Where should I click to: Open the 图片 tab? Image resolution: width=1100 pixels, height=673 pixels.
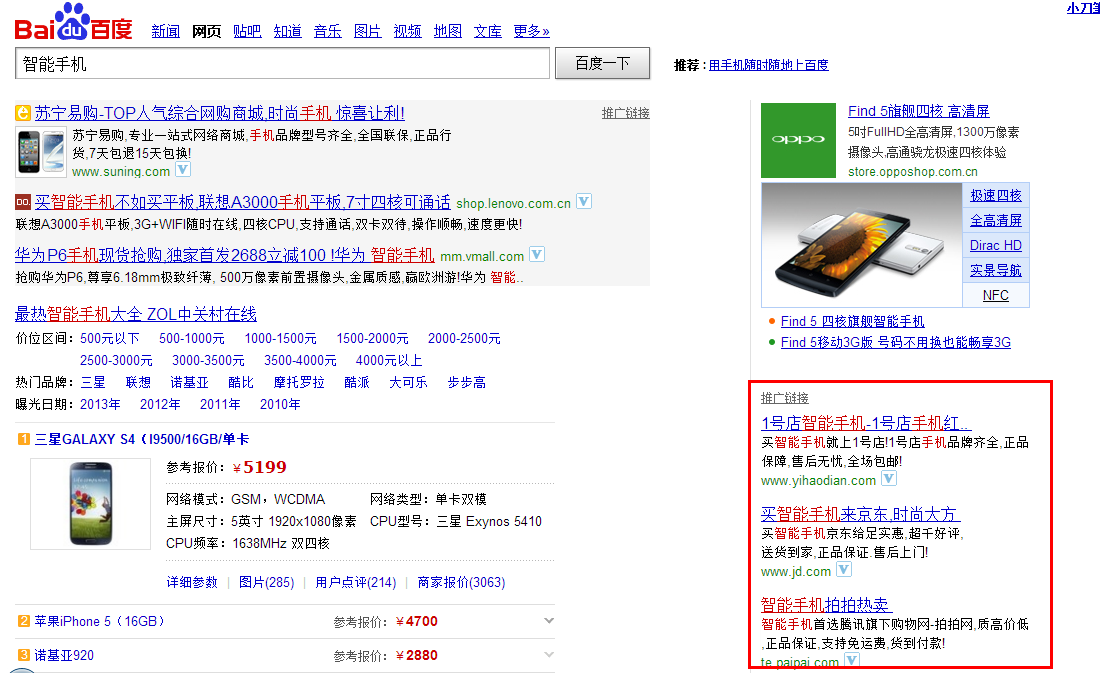click(x=368, y=31)
